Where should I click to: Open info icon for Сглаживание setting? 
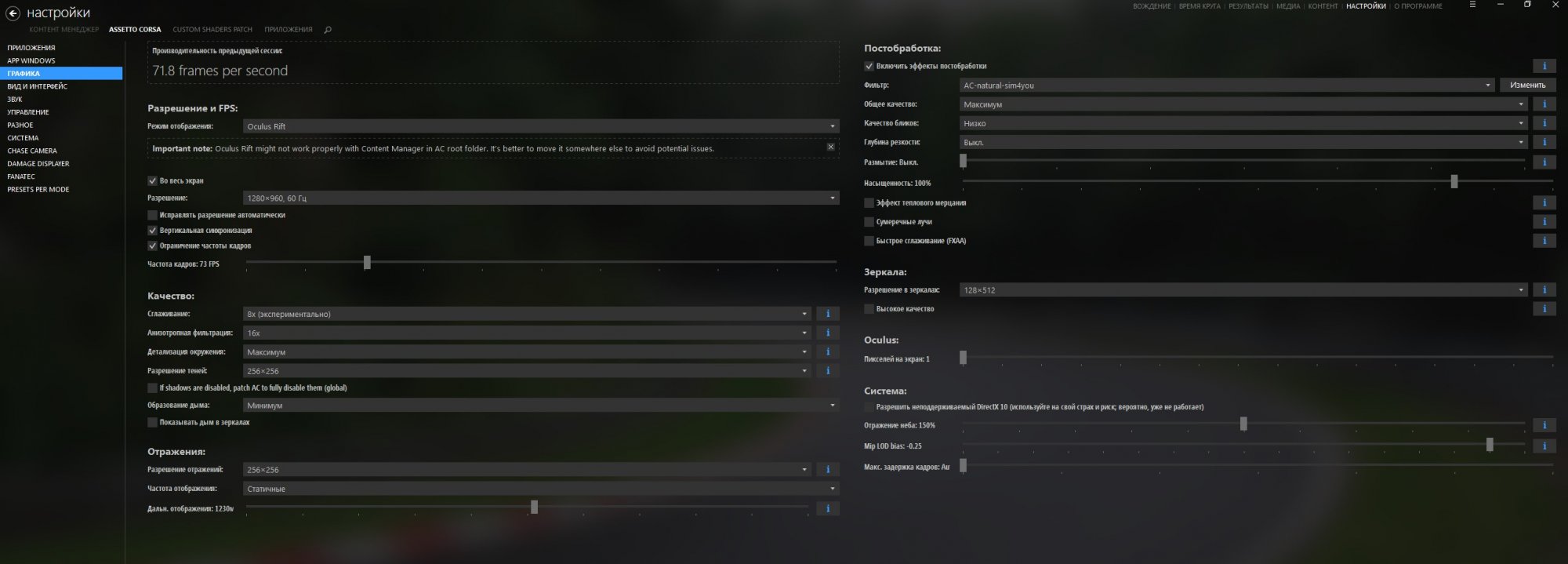coord(827,314)
